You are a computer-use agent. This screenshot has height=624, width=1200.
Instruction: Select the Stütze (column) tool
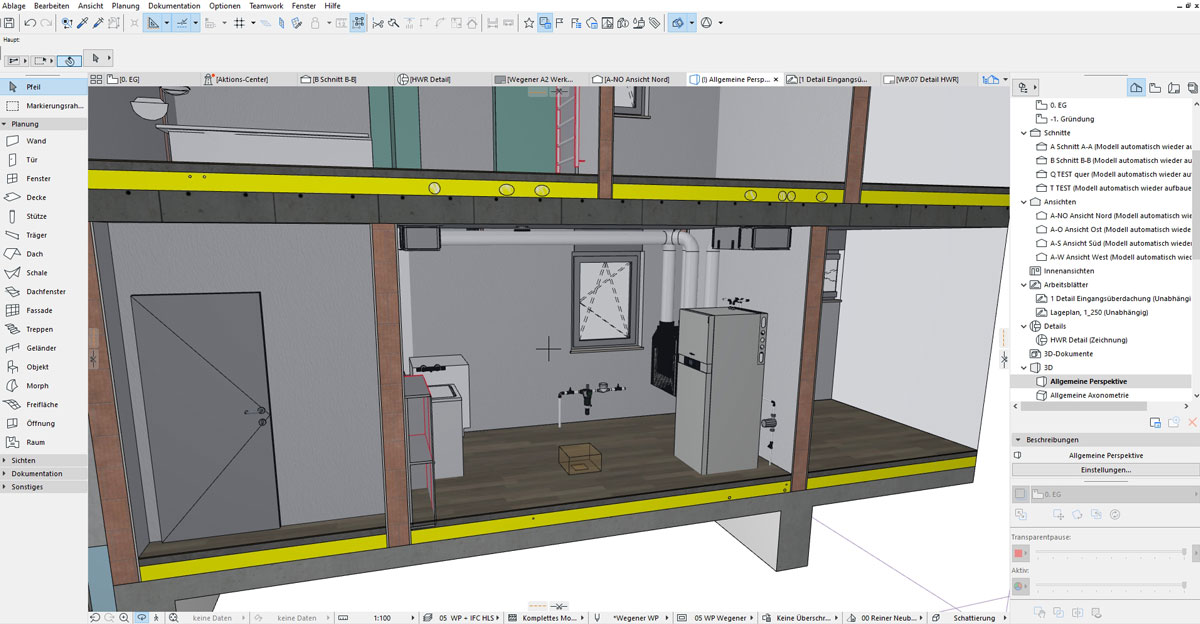(44, 216)
